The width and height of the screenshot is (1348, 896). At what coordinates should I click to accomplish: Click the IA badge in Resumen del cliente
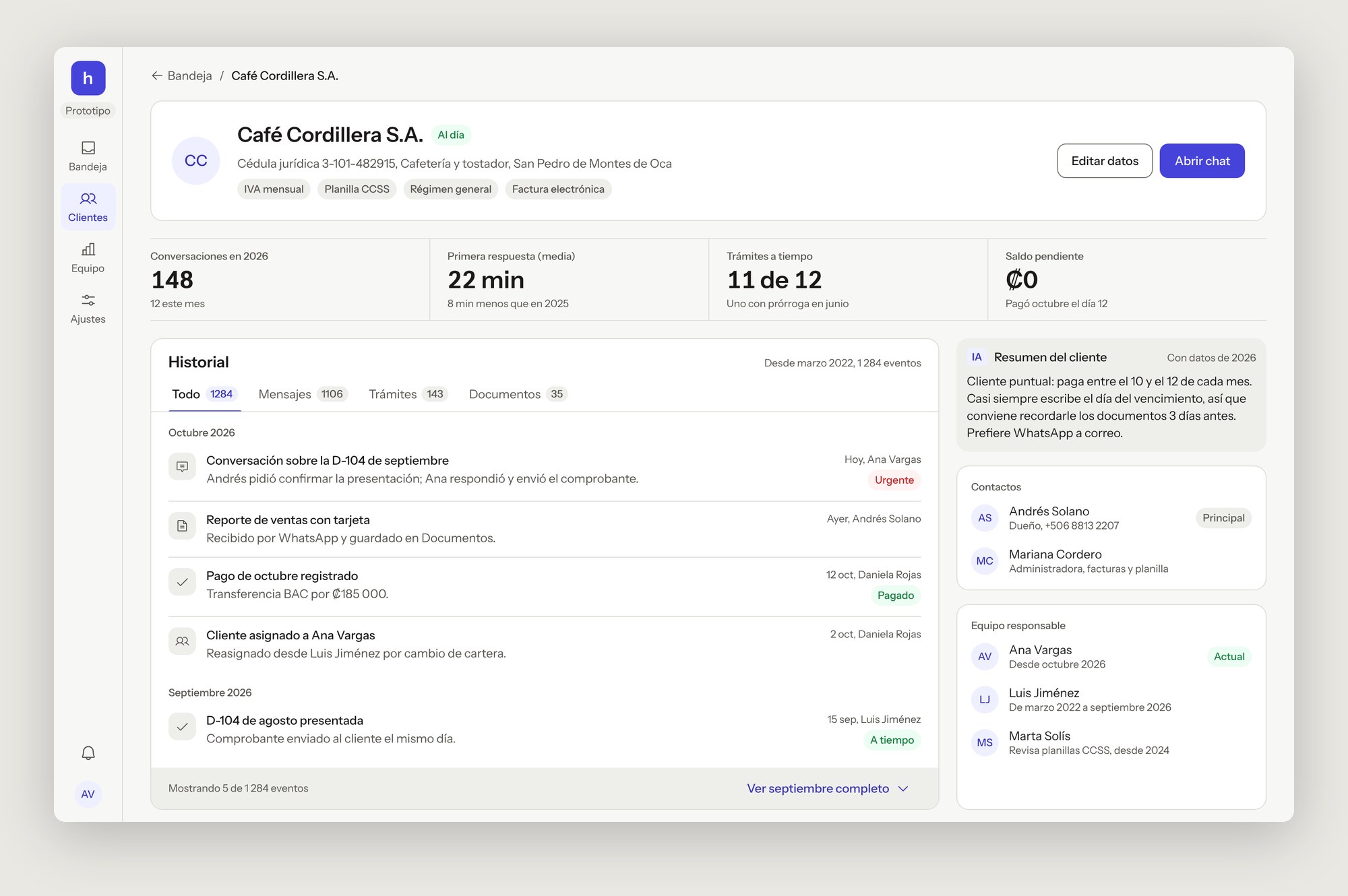click(x=977, y=357)
